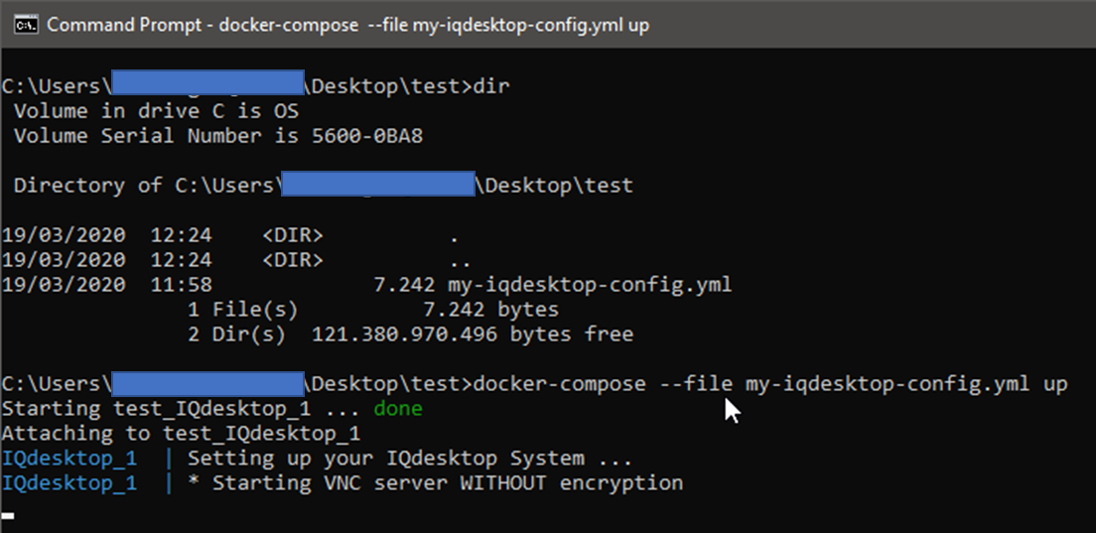This screenshot has width=1096, height=533.
Task: Click the blinking cursor on the last line
Action: pos(8,516)
